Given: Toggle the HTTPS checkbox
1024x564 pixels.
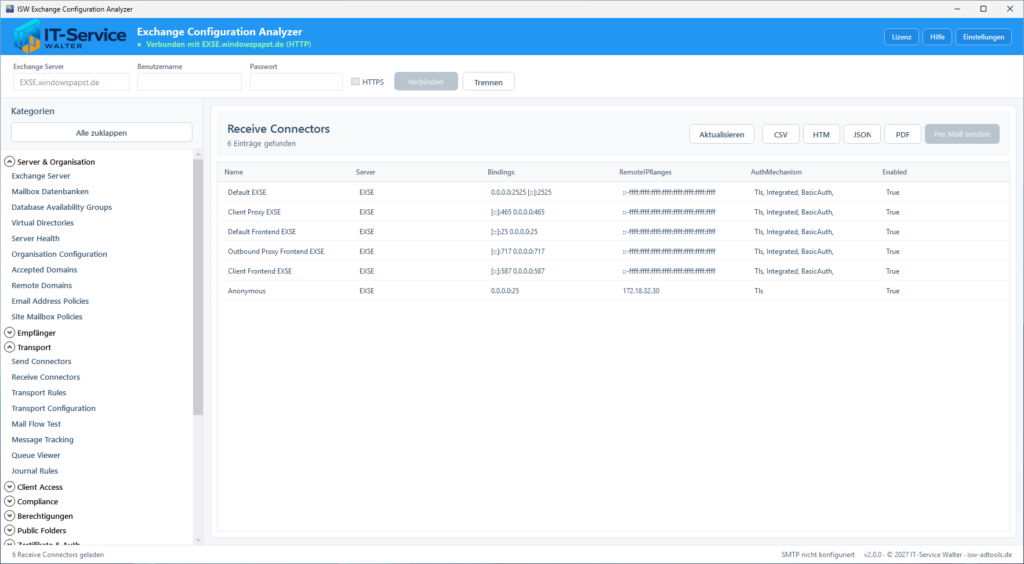Looking at the screenshot, I should pyautogui.click(x=355, y=82).
